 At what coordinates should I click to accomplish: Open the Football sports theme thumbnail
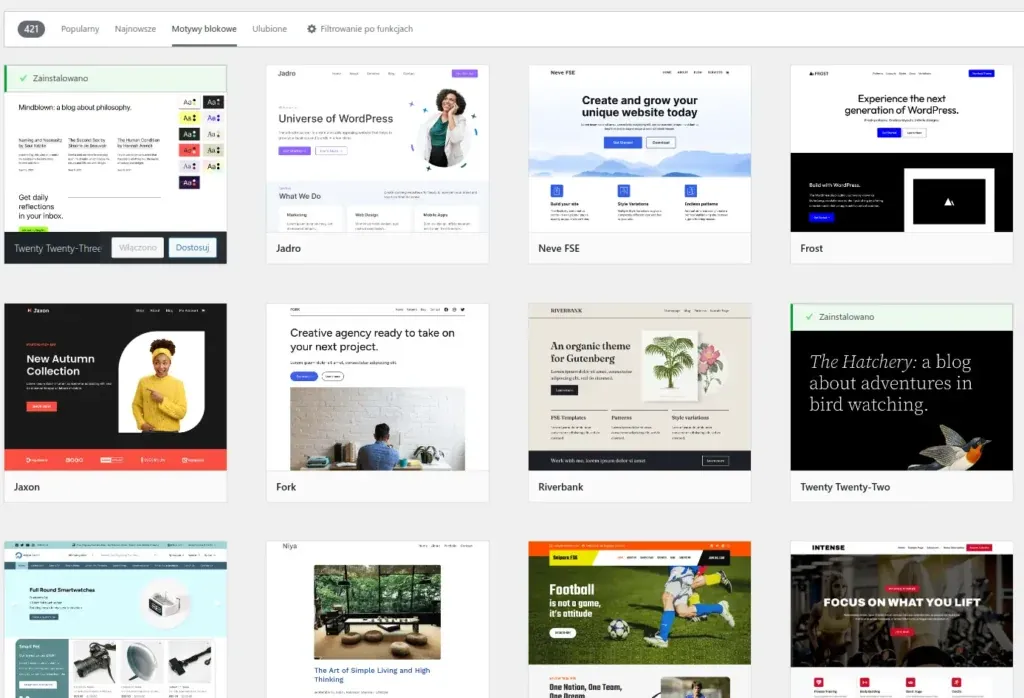point(639,620)
